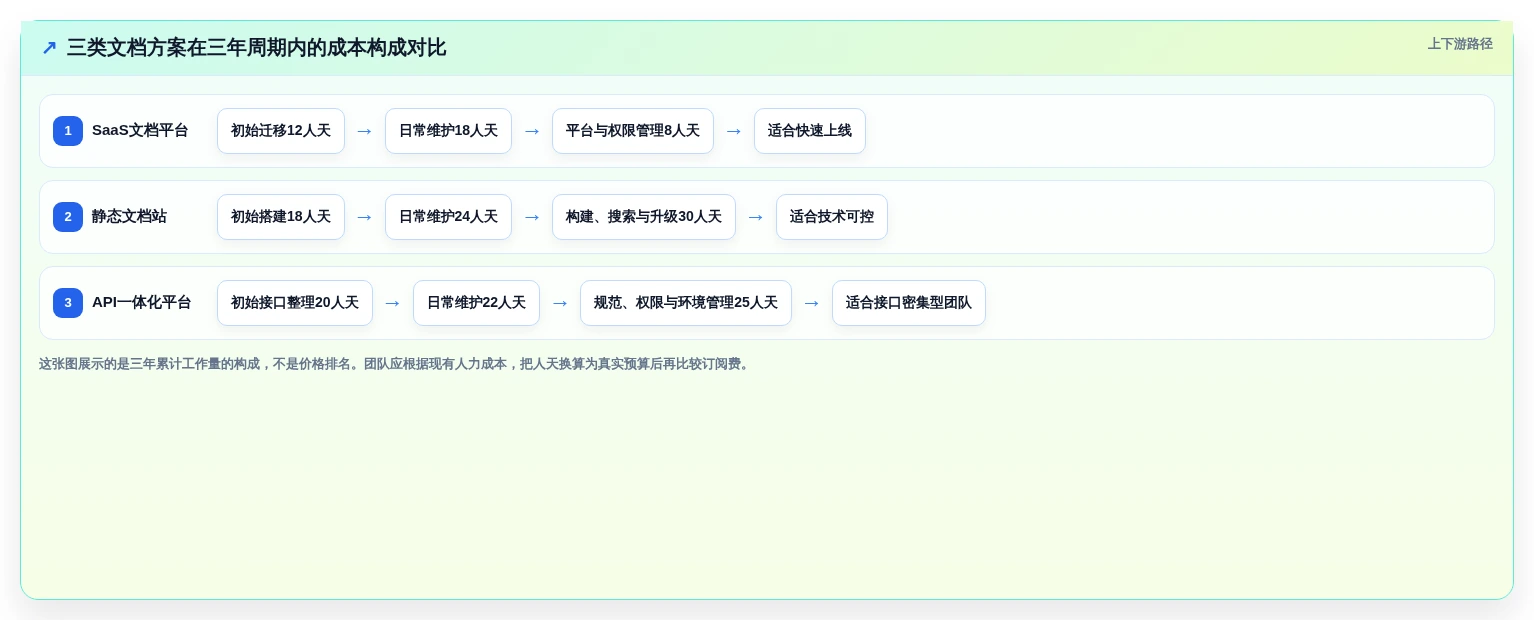This screenshot has height=620, width=1534.
Task: Select the 静态文档站 row label
Action: 129,217
